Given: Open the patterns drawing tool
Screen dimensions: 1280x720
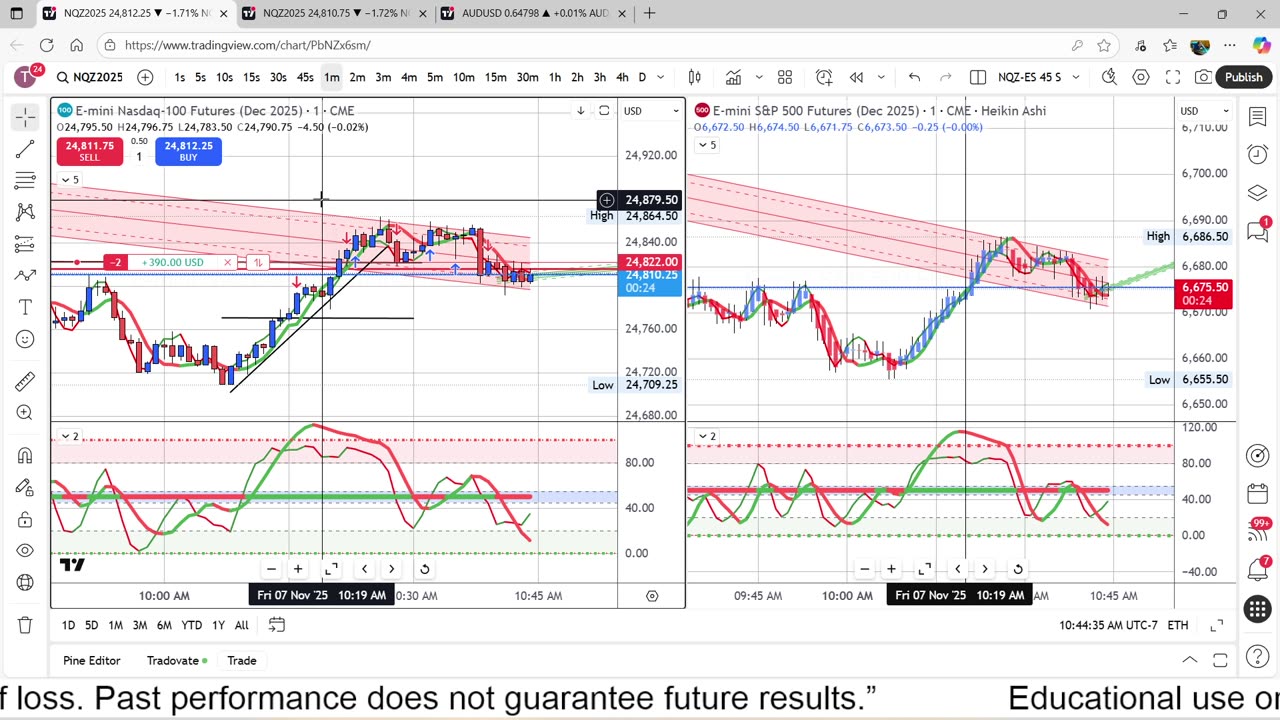Looking at the screenshot, I should click(x=25, y=212).
